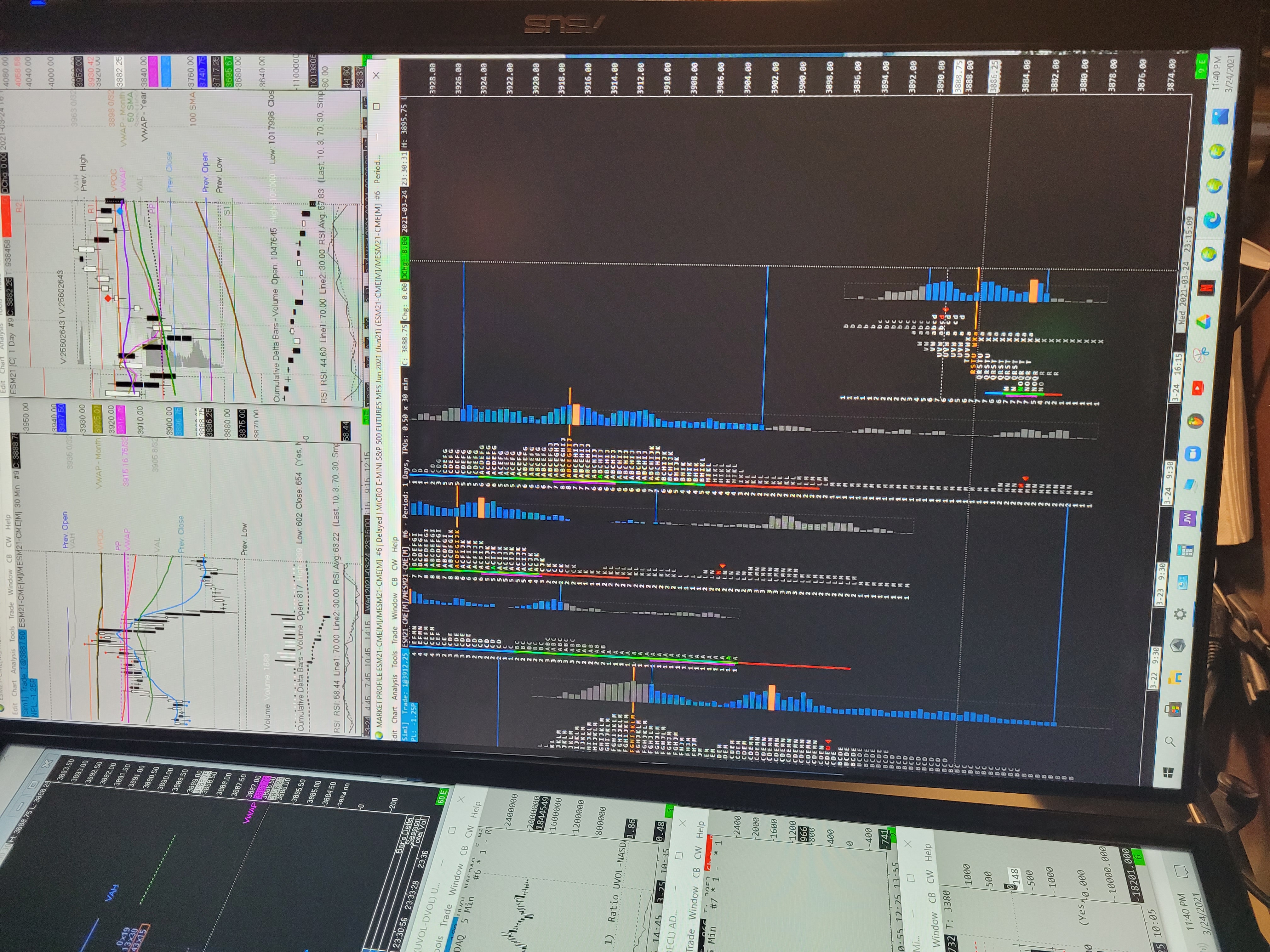The width and height of the screenshot is (1270, 952).
Task: Click the 'Sim1] Trade: 1@3912.25' position box
Action: click(x=405, y=694)
